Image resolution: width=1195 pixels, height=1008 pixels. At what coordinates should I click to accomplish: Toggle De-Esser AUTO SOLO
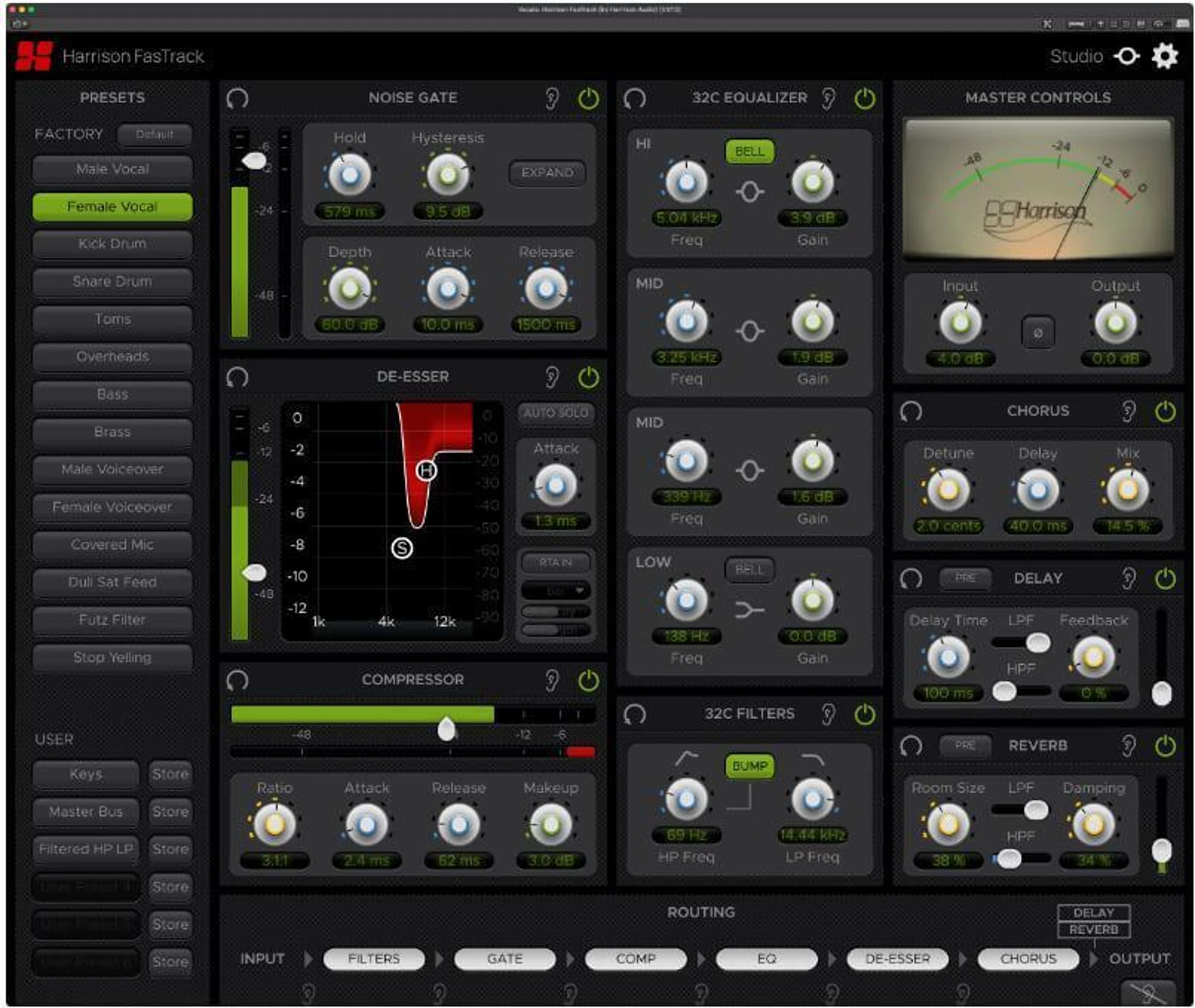coord(556,413)
